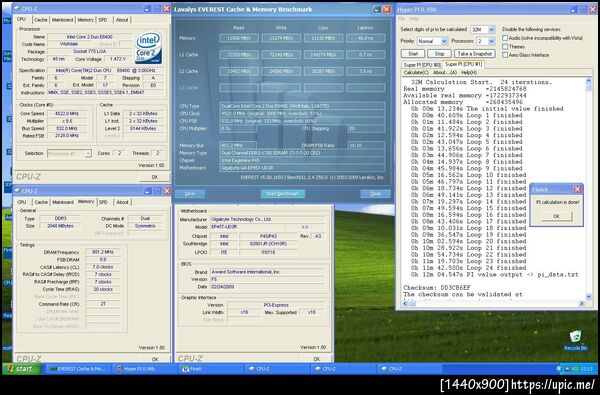The image size is (600, 395).
Task: Open the Priority dropdown set to Normal
Action: [432, 41]
